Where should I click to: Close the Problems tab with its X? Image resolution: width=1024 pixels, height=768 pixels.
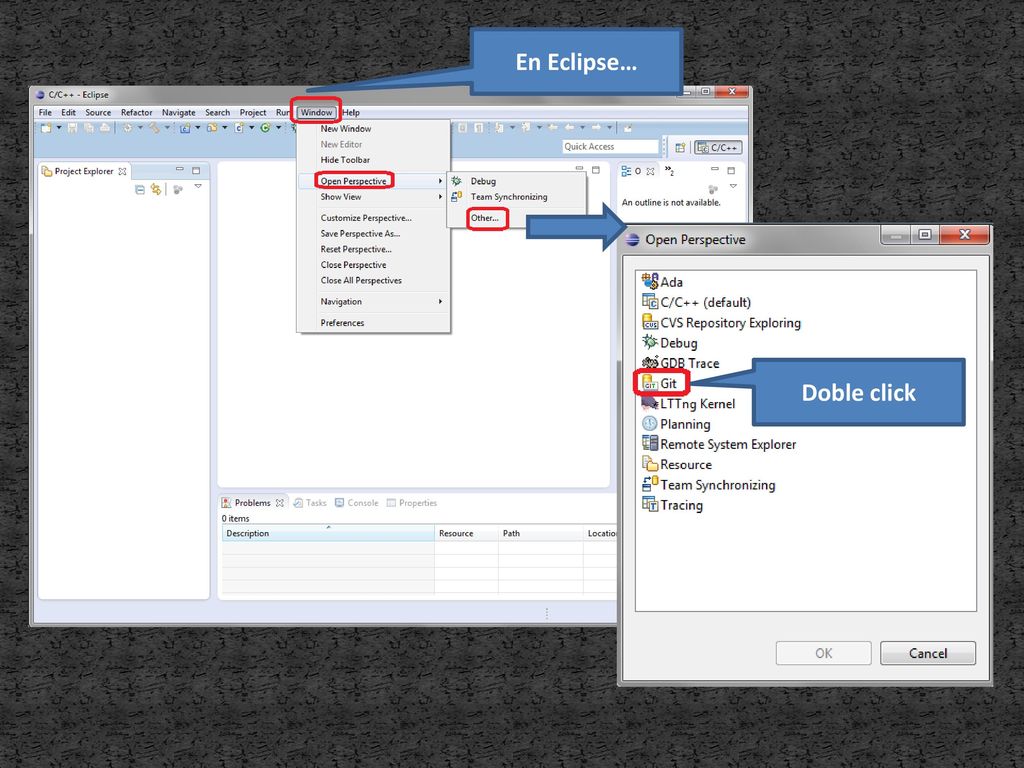(280, 503)
